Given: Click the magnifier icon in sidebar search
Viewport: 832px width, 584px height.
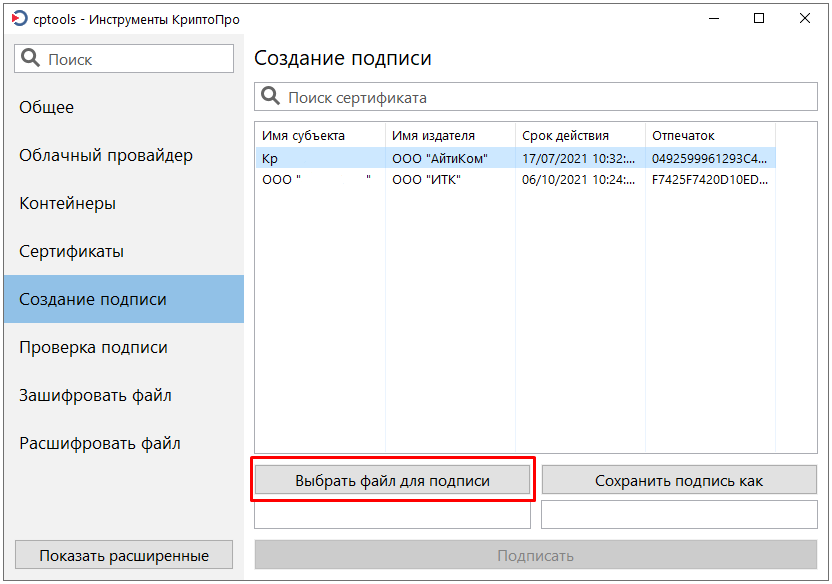Looking at the screenshot, I should click(30, 59).
